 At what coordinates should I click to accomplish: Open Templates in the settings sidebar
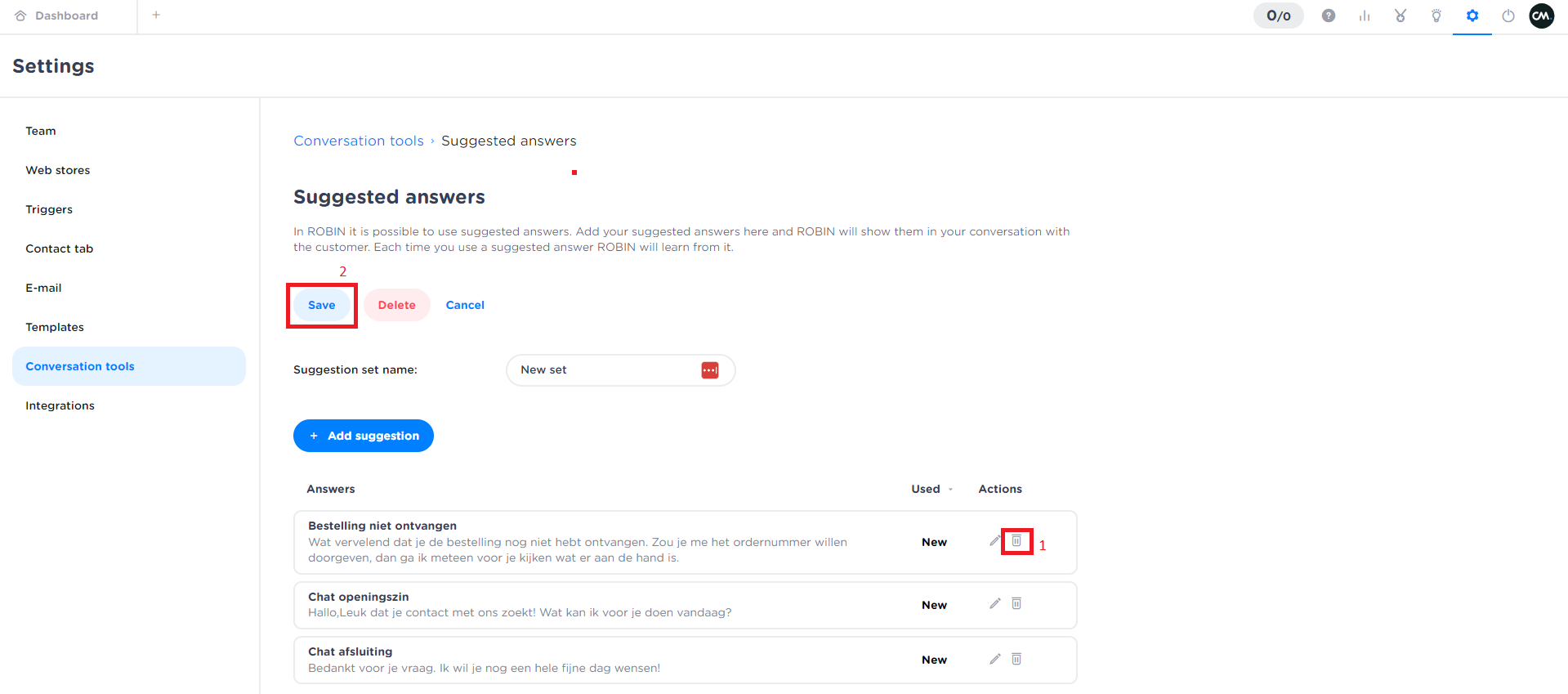[55, 327]
